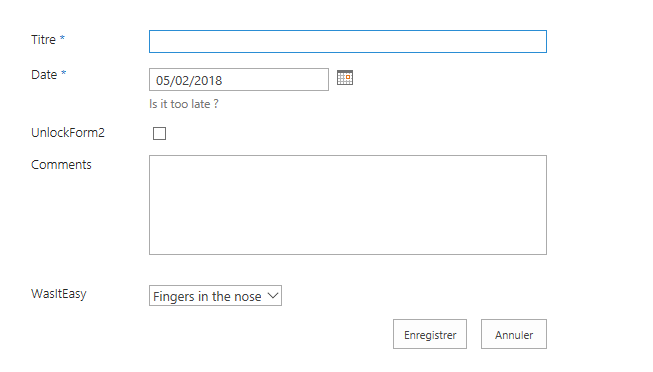Open the calendar date picker icon
Viewport: 653px width, 372px height.
pyautogui.click(x=345, y=78)
